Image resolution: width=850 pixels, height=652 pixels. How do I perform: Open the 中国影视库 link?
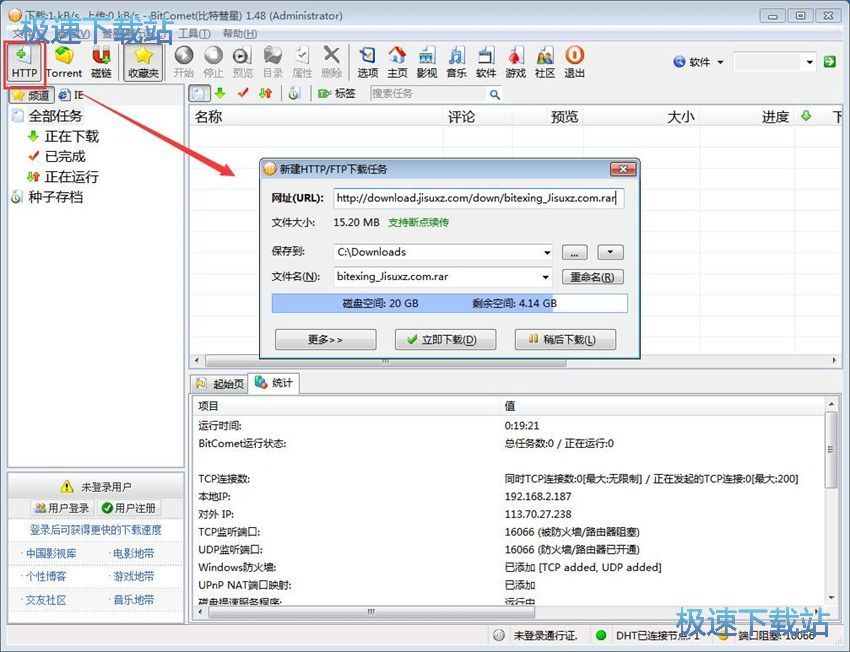tap(51, 553)
